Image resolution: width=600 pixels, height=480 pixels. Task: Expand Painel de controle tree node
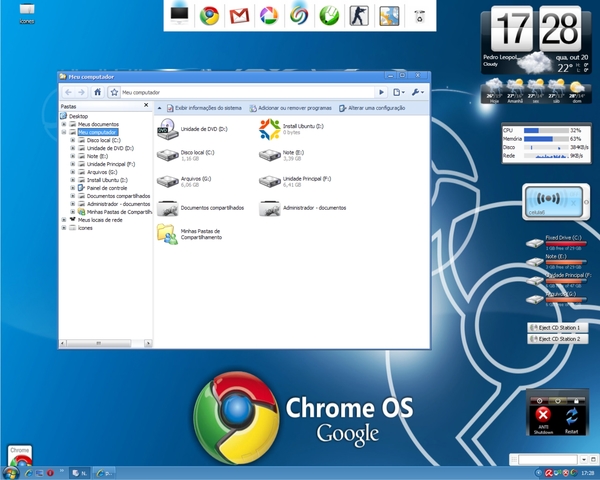tap(73, 188)
